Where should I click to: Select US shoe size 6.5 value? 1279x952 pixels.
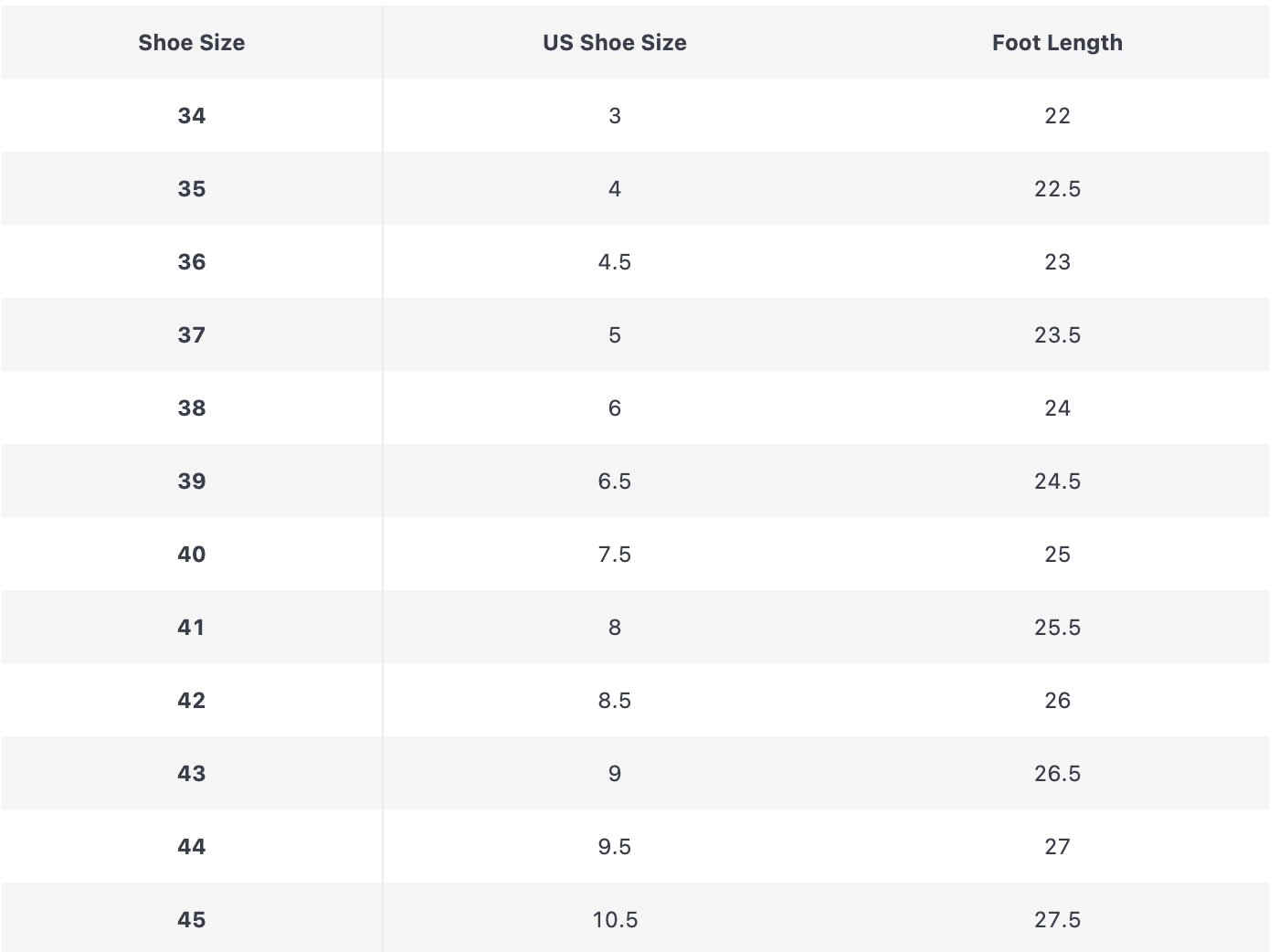(614, 481)
